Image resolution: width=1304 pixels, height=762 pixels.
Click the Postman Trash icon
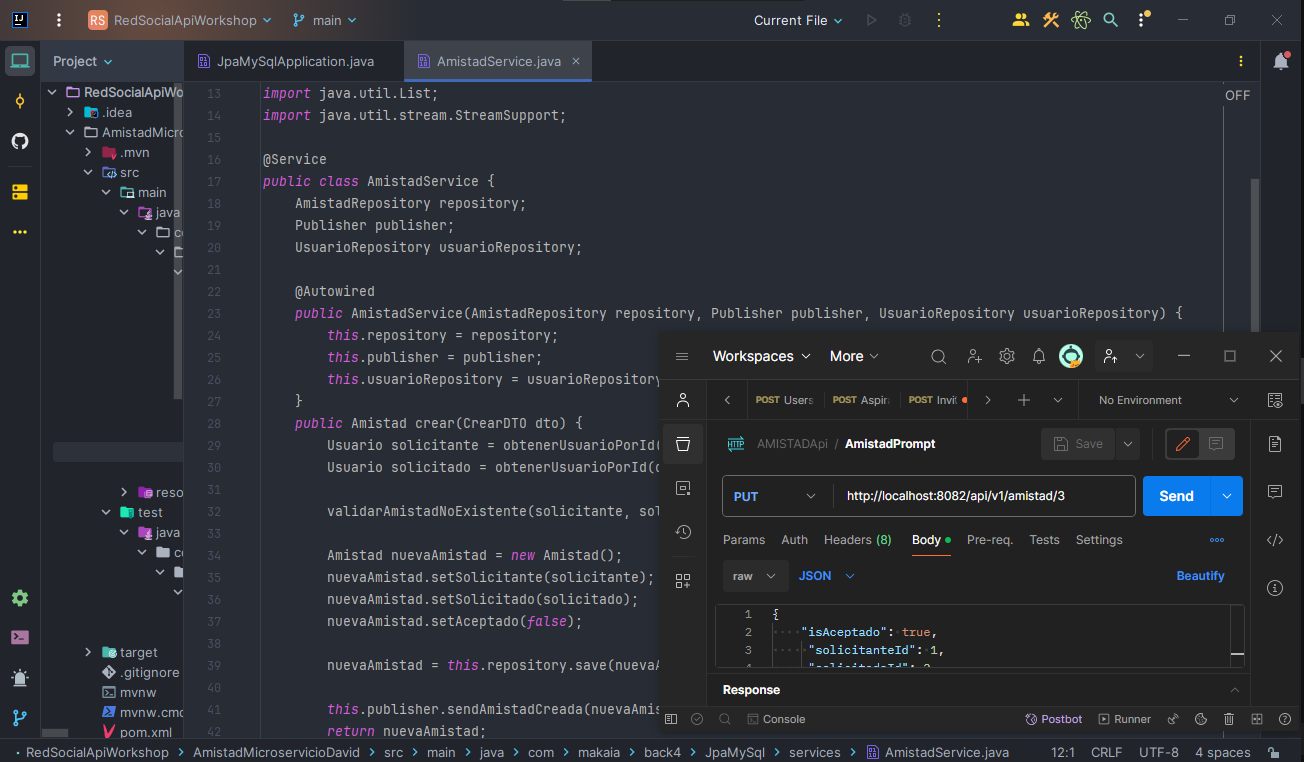1229,719
